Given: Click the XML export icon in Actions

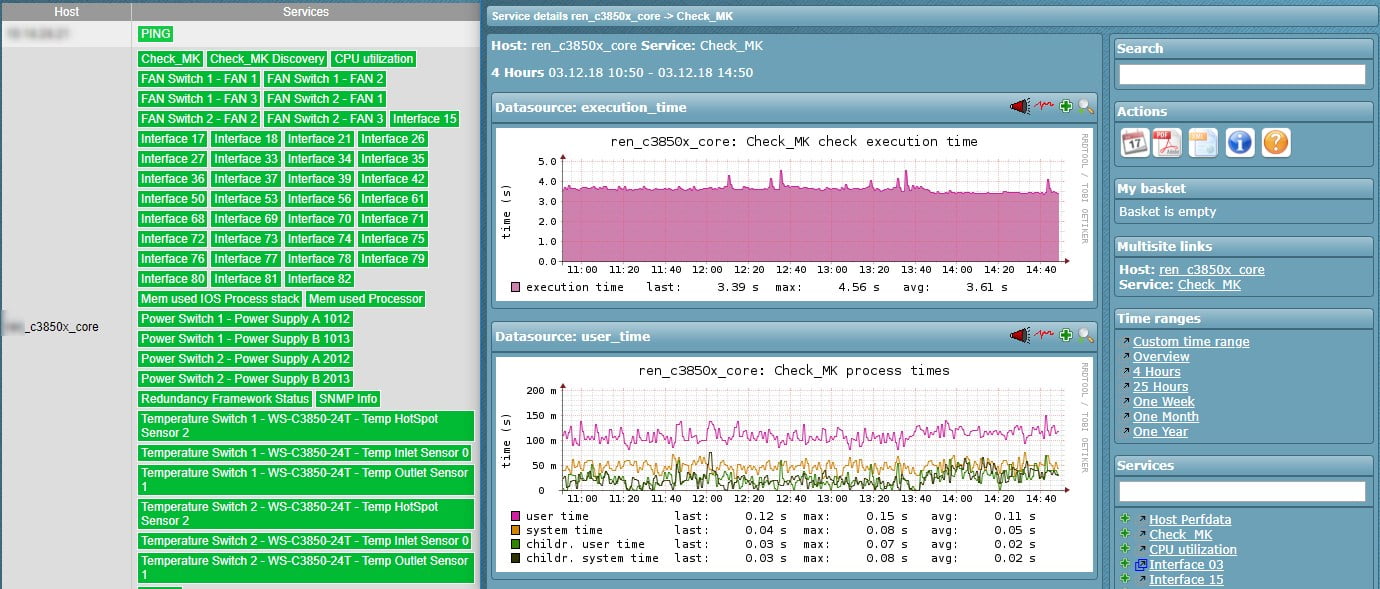Looking at the screenshot, I should (x=1203, y=143).
